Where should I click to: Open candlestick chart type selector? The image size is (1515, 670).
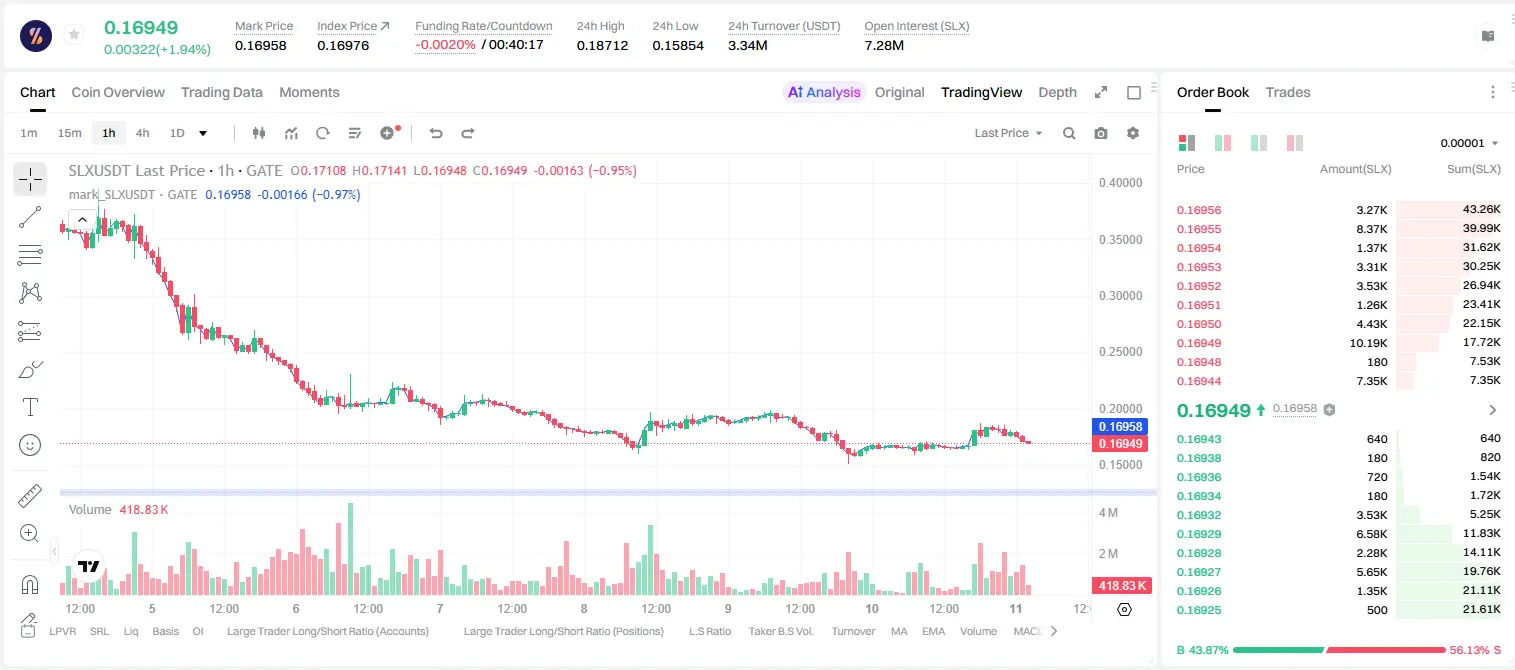[259, 133]
